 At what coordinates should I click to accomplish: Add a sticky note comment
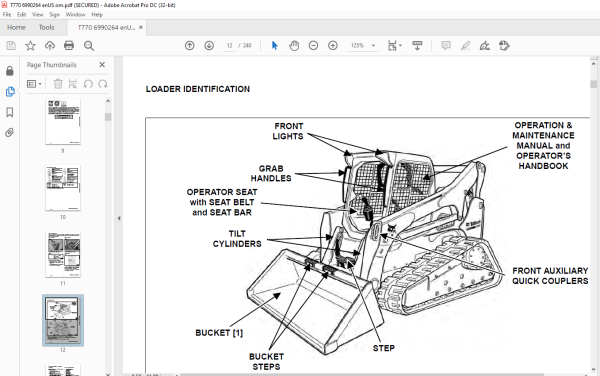(446, 46)
